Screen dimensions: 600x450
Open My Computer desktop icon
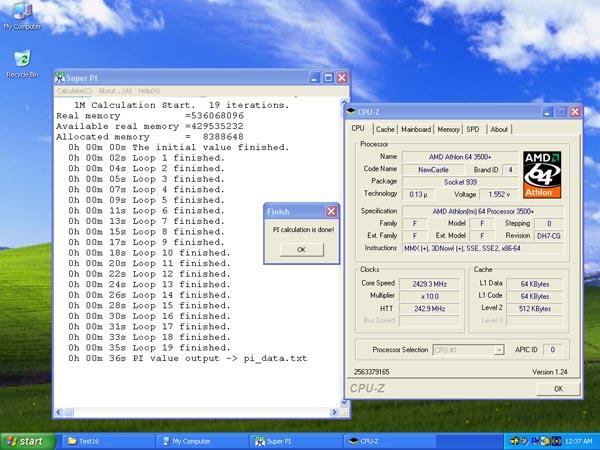click(x=22, y=15)
